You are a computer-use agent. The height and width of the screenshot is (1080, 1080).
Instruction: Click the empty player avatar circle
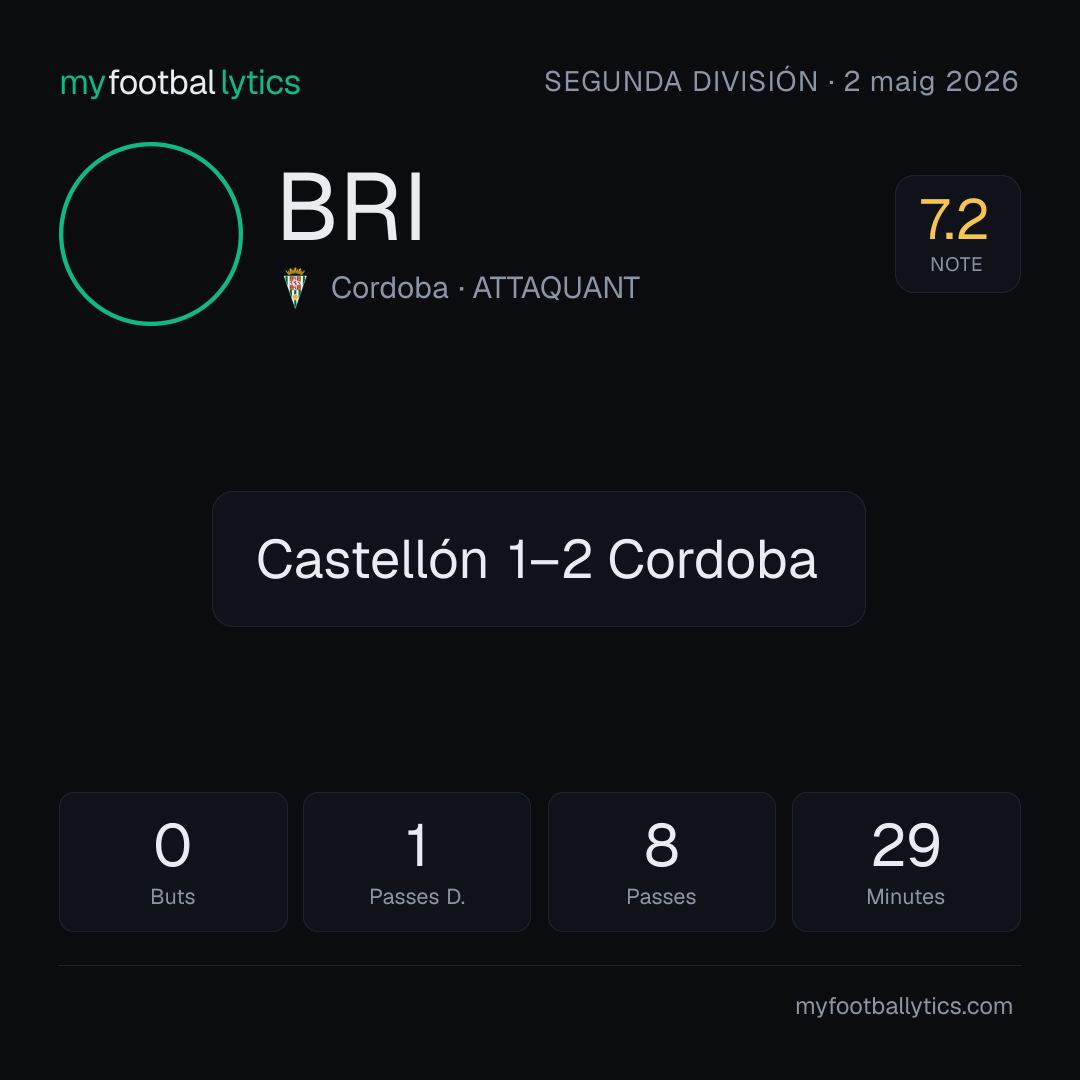click(x=151, y=233)
